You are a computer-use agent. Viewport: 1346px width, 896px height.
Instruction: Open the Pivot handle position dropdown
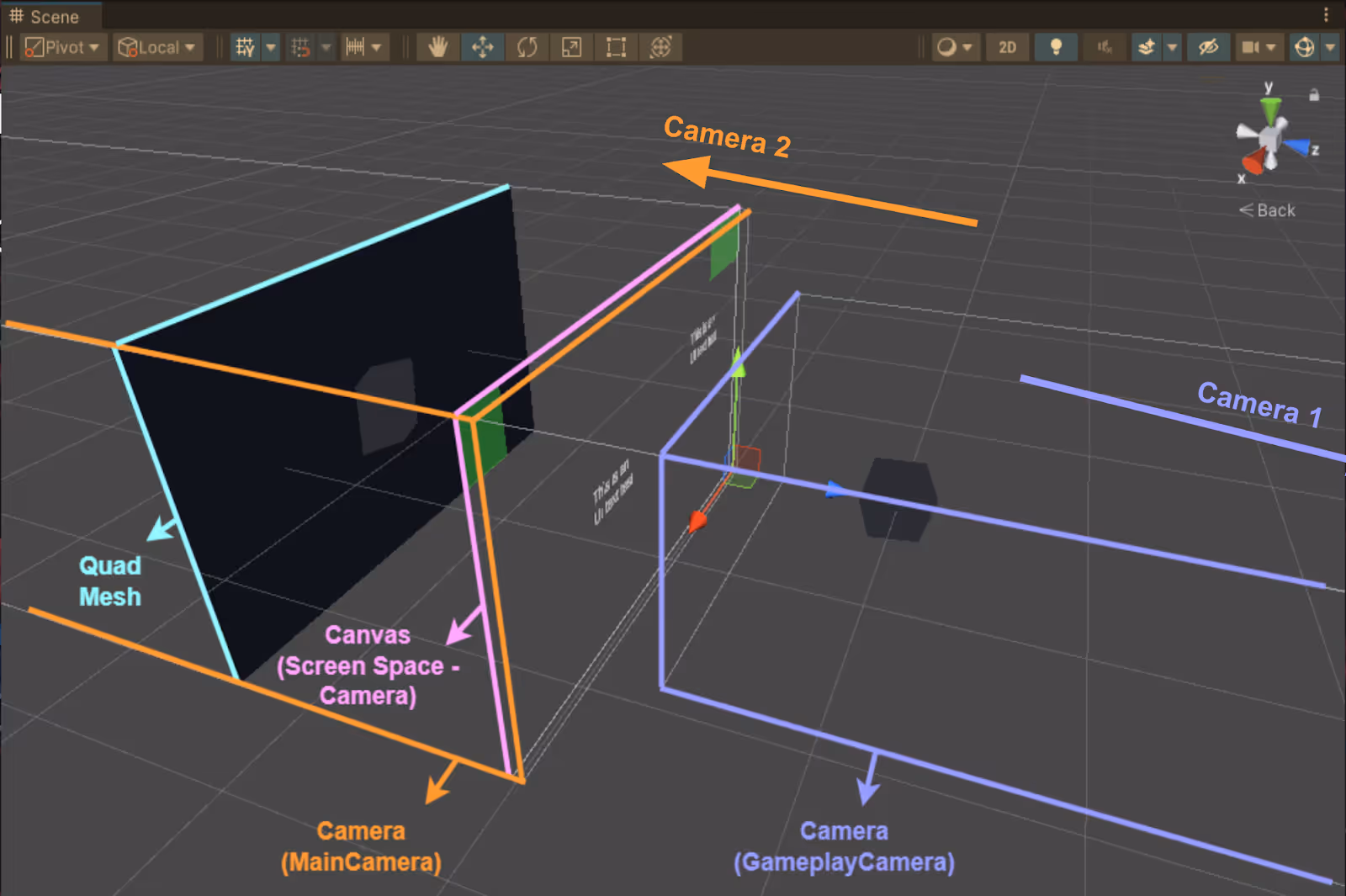[62, 47]
